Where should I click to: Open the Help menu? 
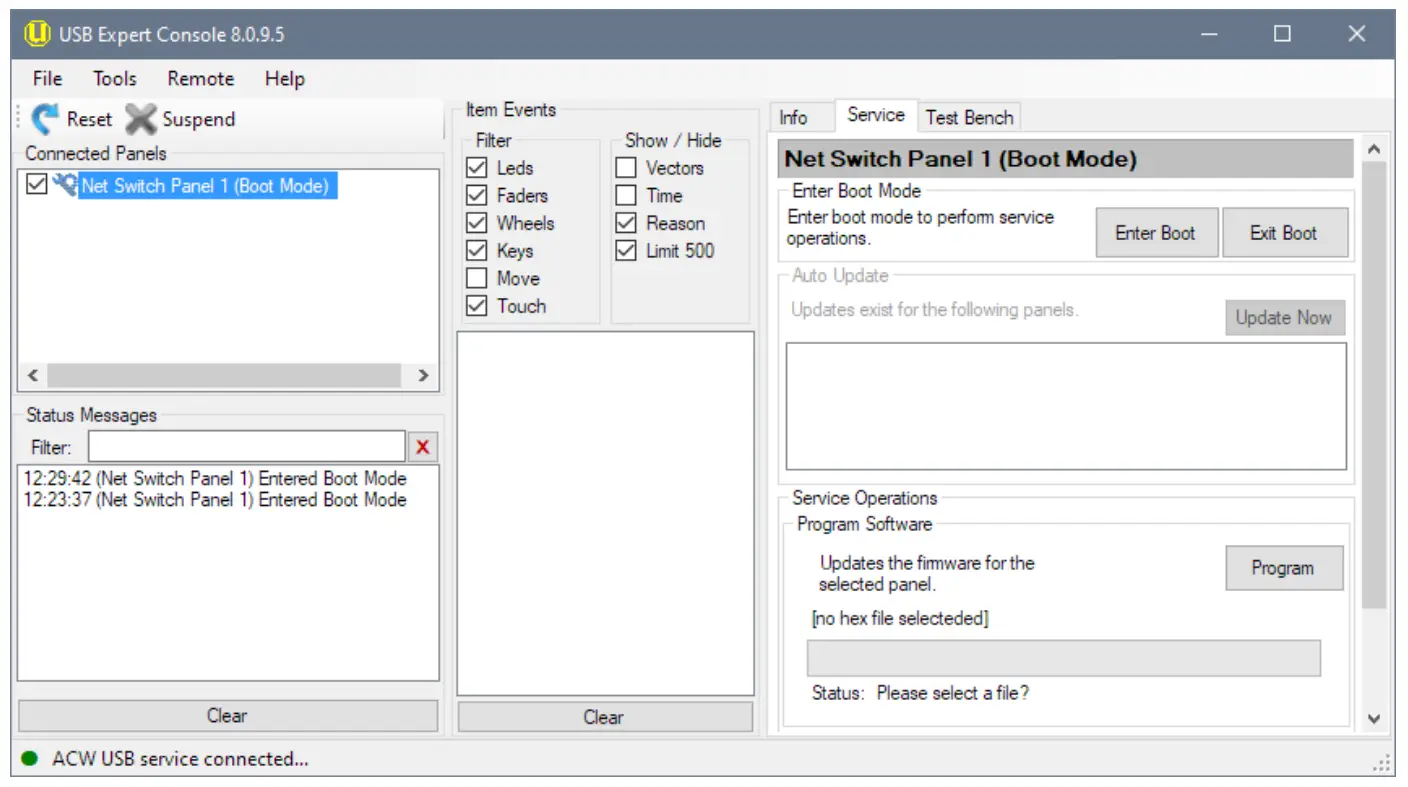click(285, 79)
